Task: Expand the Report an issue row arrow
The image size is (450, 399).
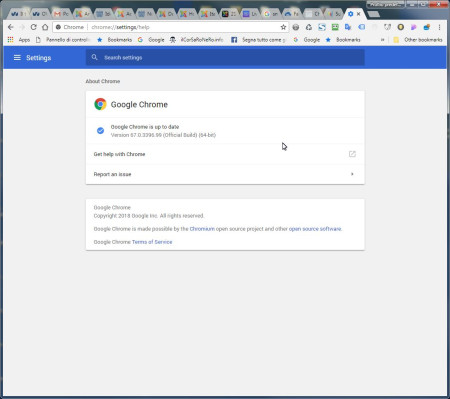Action: pyautogui.click(x=352, y=174)
